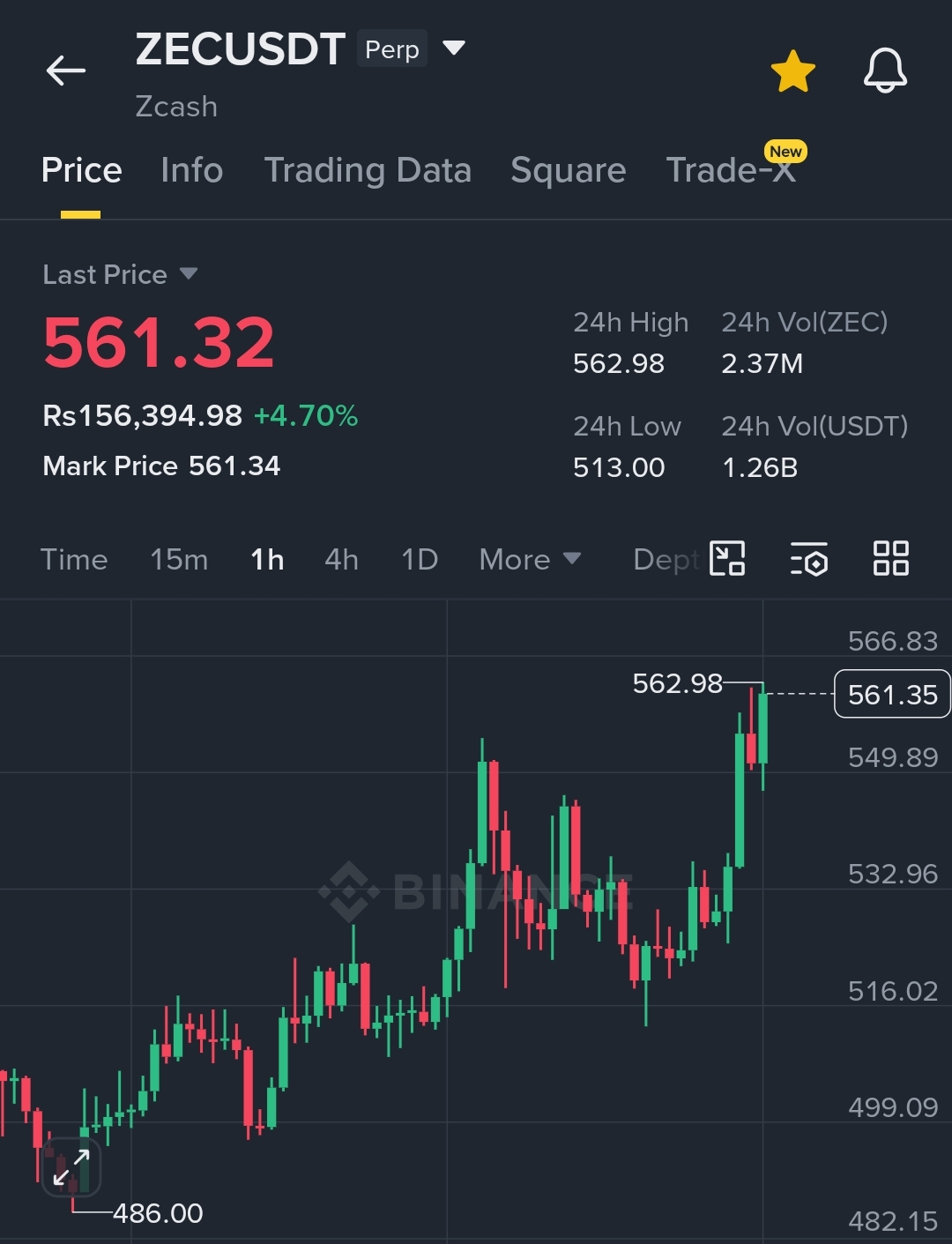Go back using the left arrow

66,71
